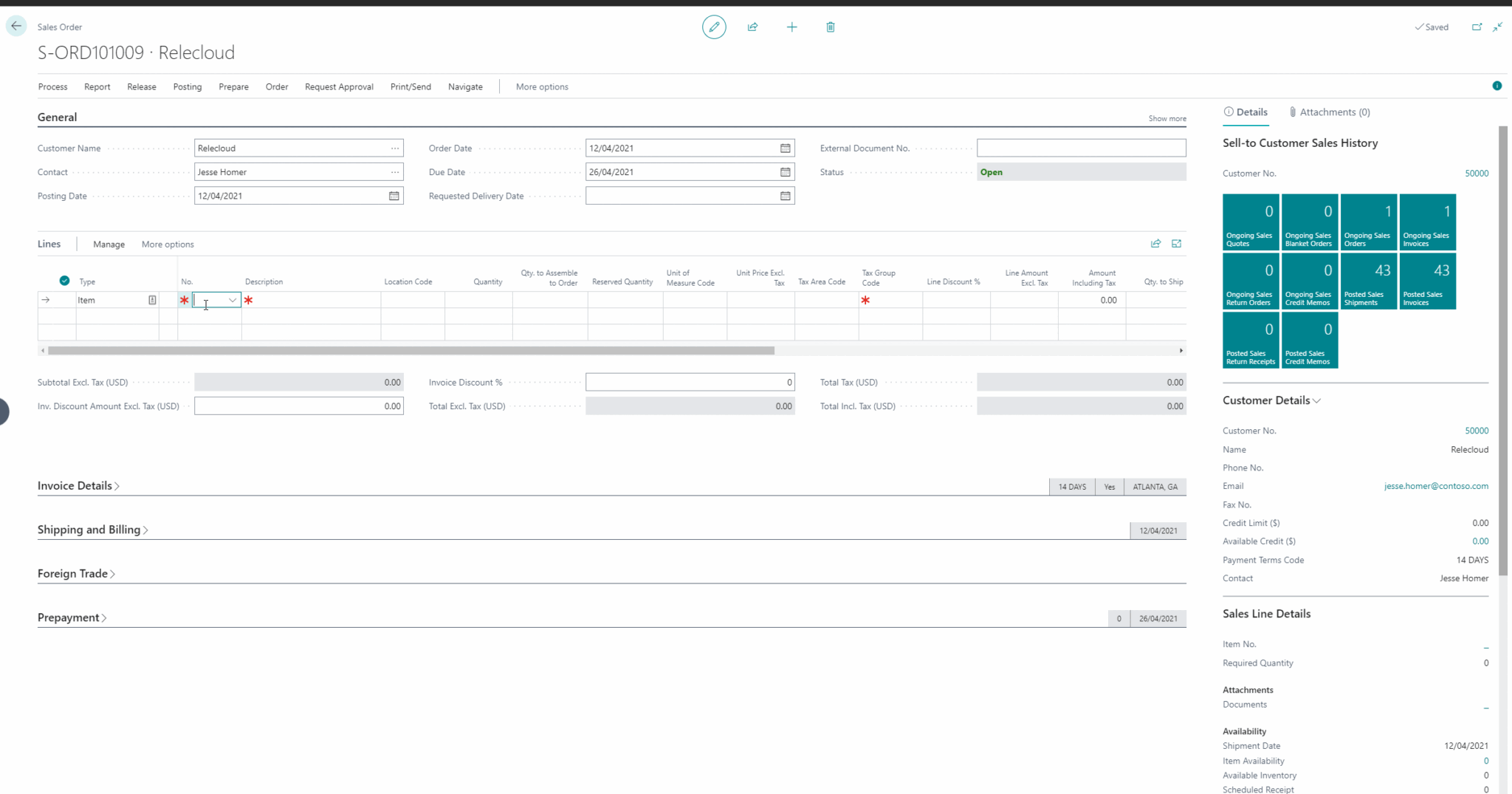Create a new record with the plus icon

(x=791, y=27)
